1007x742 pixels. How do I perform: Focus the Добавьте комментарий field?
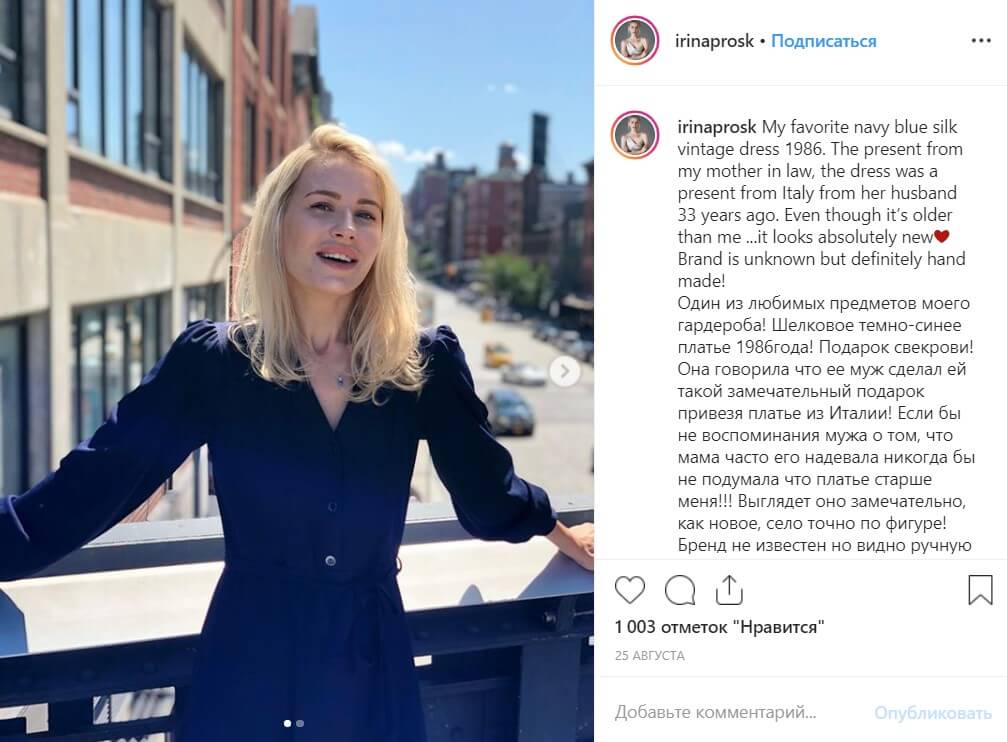point(739,712)
